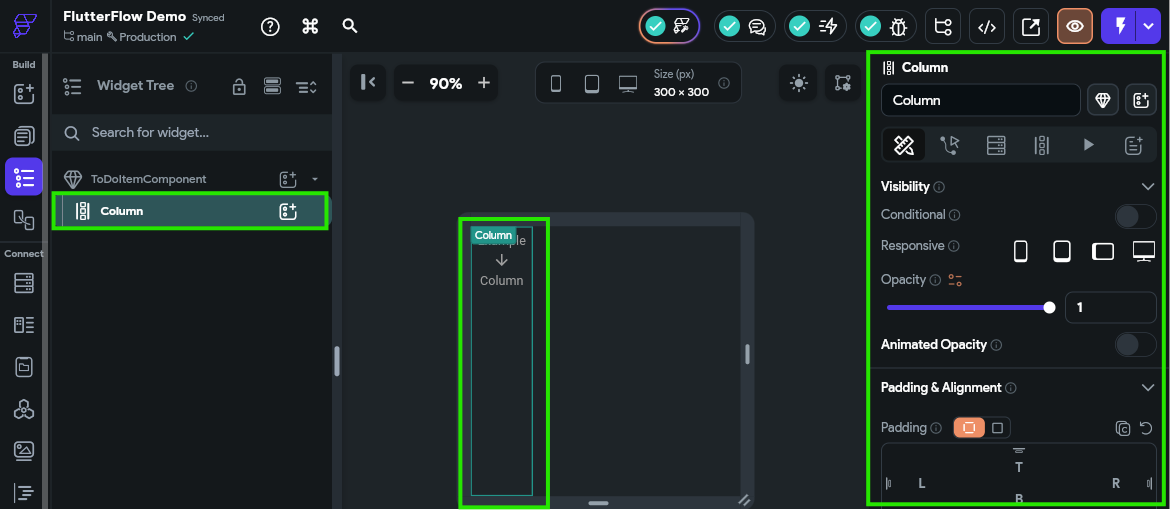Toggle Responsive tablet-landscape visibility
This screenshot has width=1170, height=510.
tap(1103, 252)
